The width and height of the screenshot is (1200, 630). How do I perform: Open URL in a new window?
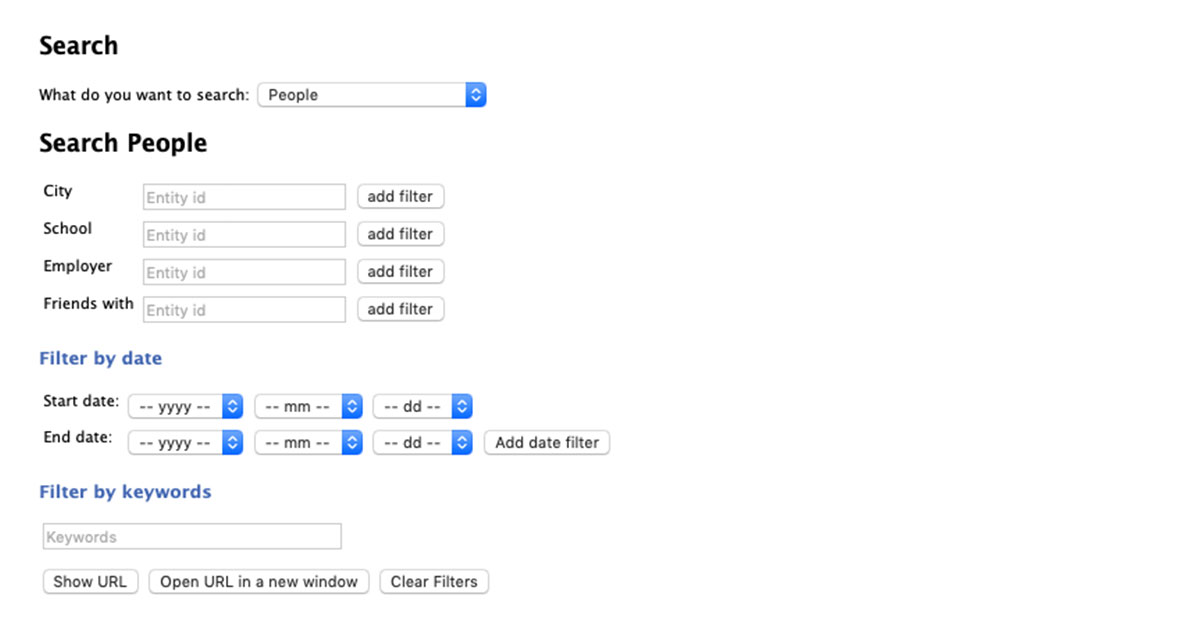[x=259, y=582]
